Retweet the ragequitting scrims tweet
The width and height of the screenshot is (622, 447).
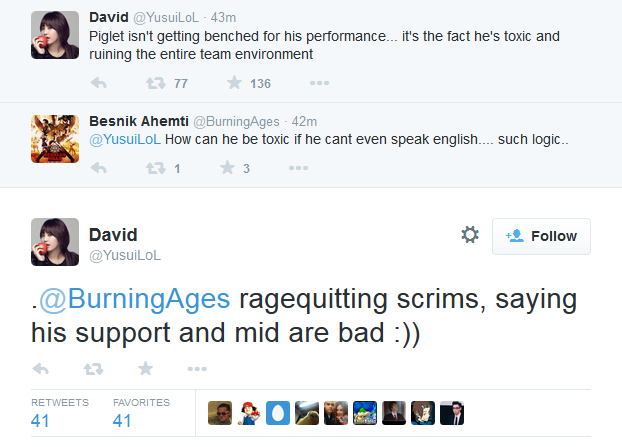click(93, 369)
